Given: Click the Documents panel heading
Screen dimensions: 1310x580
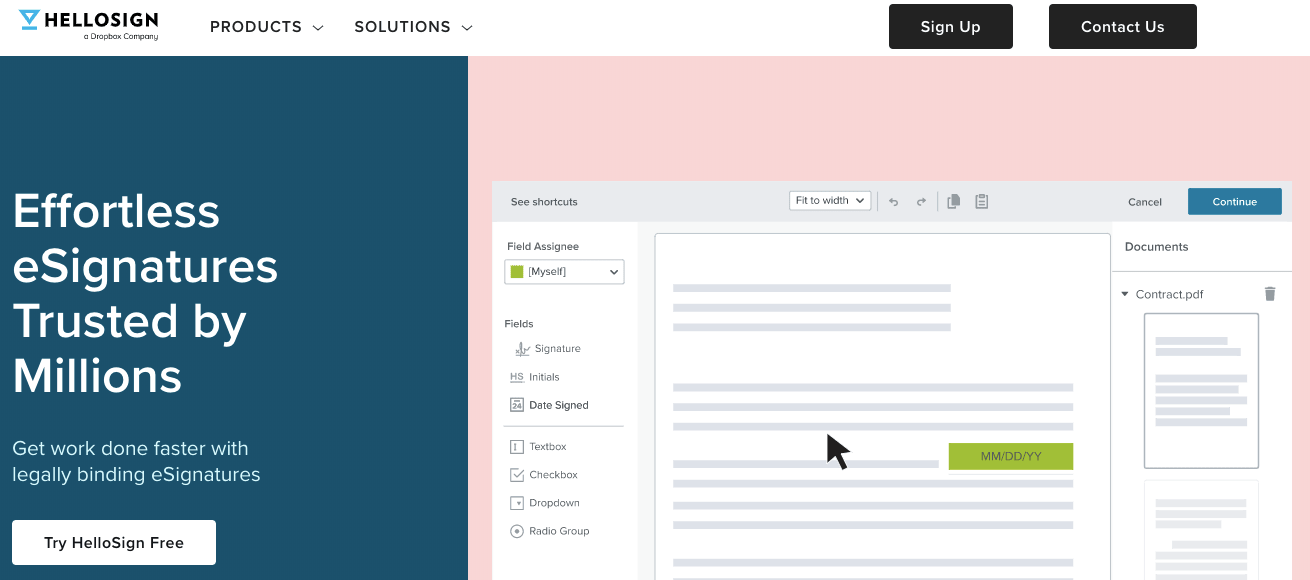Looking at the screenshot, I should tap(1157, 247).
